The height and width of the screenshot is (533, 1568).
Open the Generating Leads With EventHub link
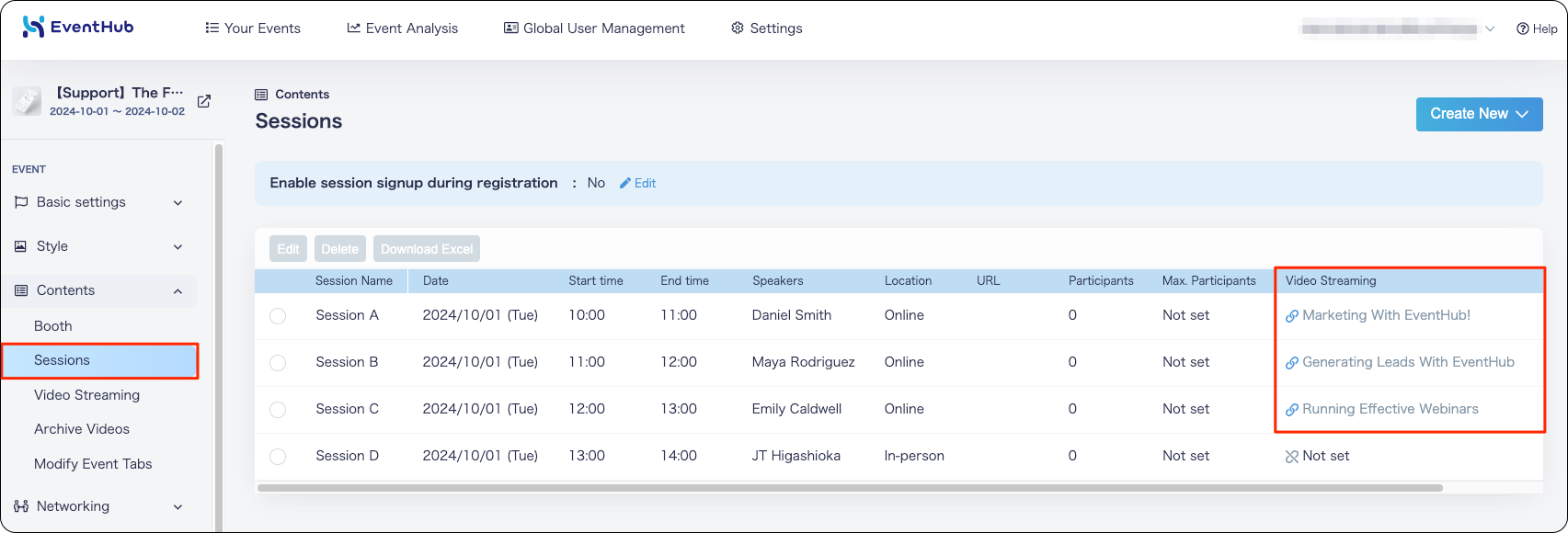(x=1408, y=362)
